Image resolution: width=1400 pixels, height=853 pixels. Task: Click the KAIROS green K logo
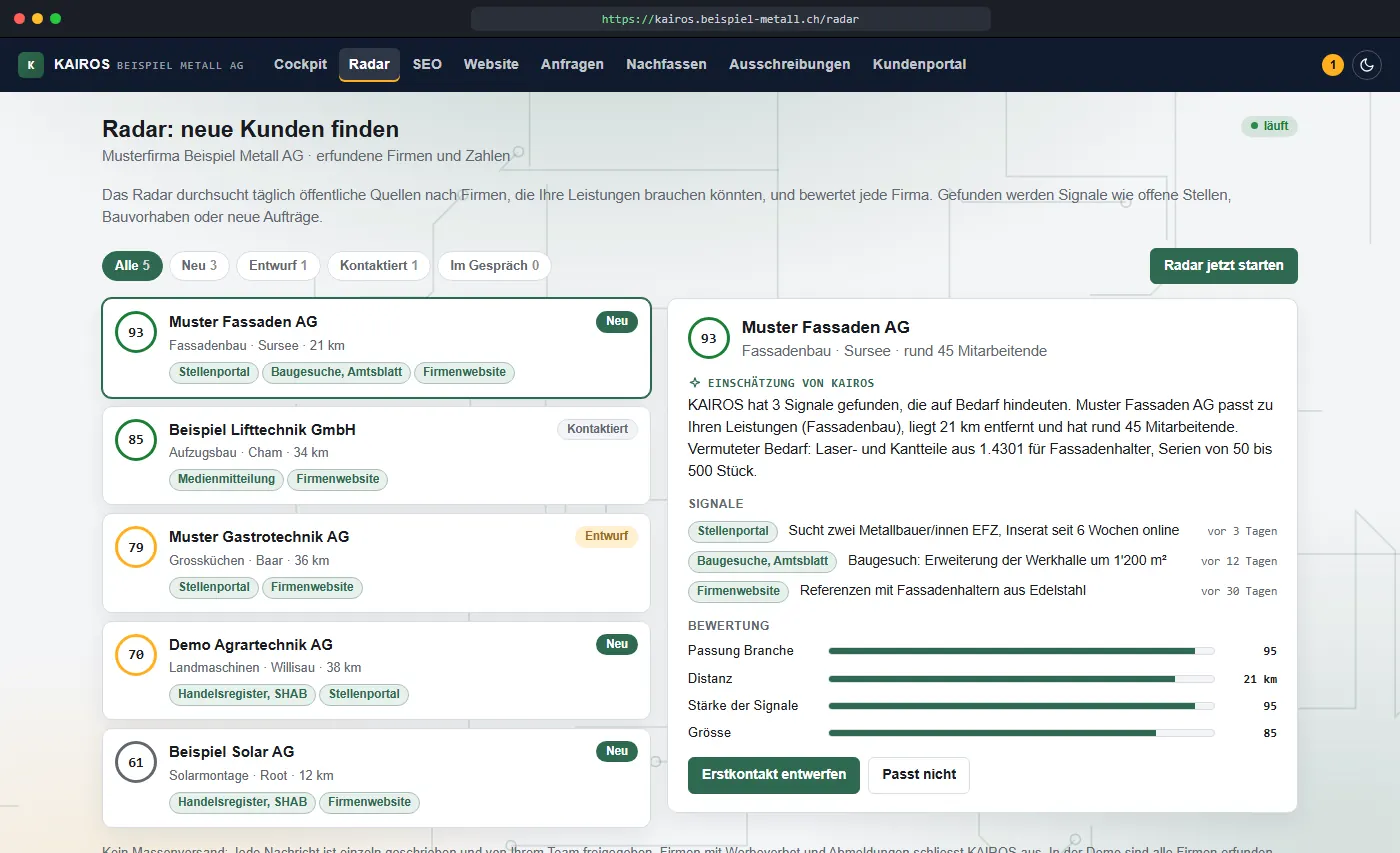31,65
